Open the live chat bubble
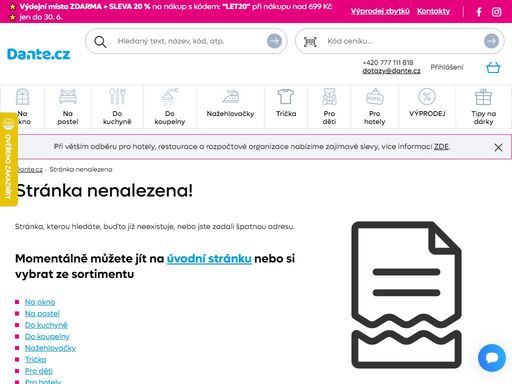512x384 pixels. [x=492, y=358]
